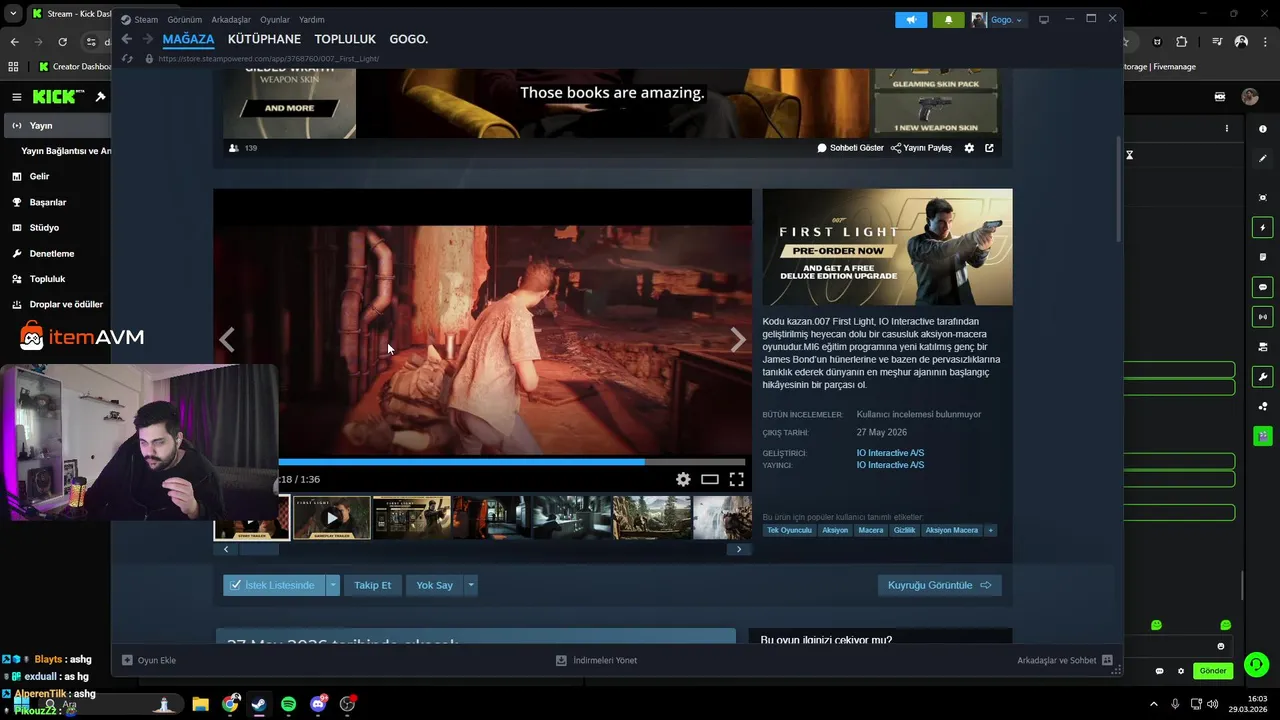Open Kick chat settings gear

coord(1181,671)
